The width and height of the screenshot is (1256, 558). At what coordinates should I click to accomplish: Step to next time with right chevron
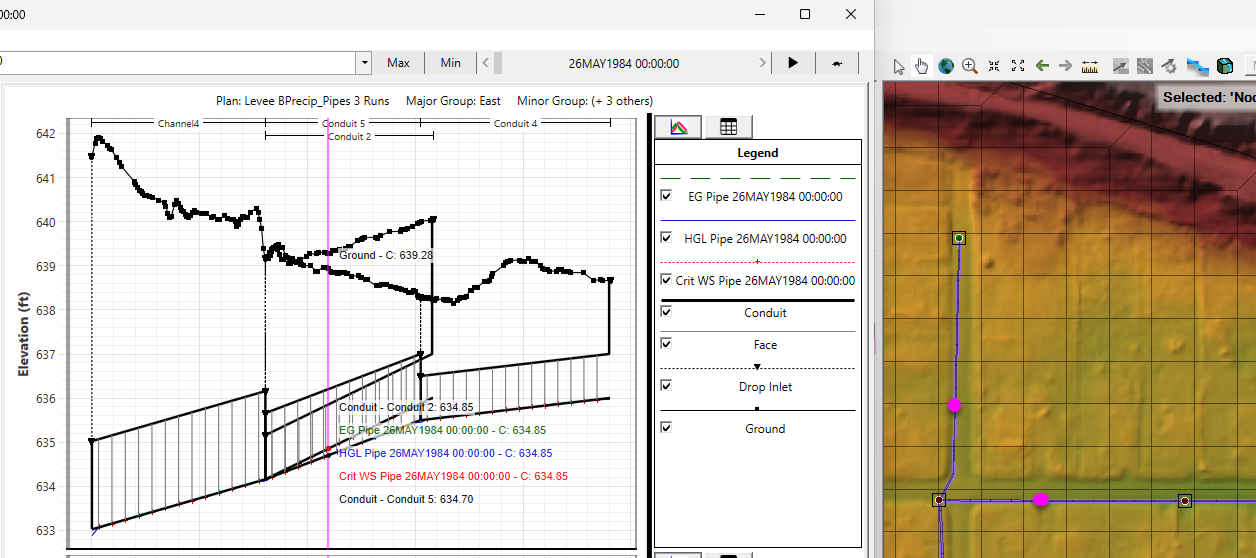763,63
